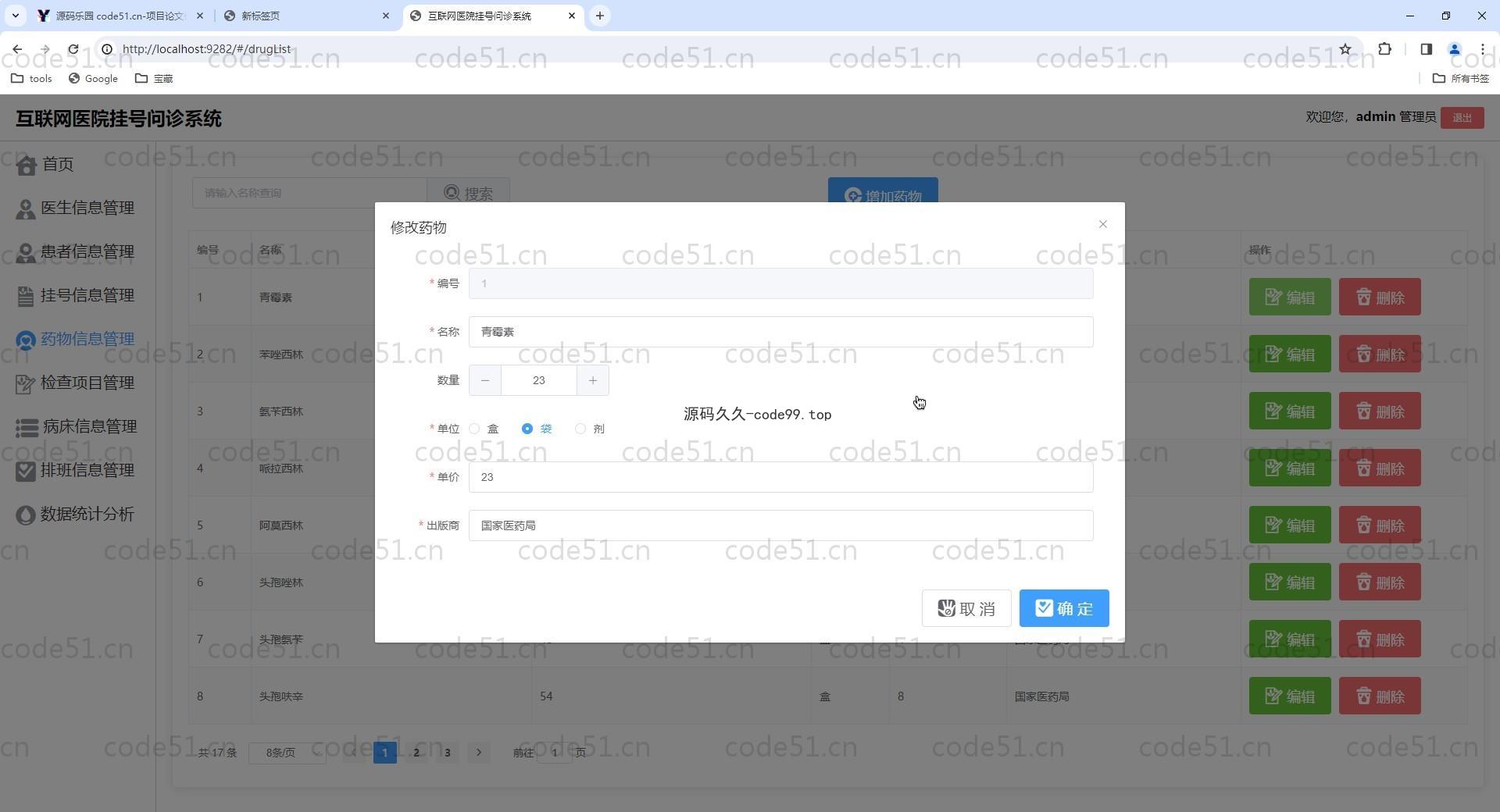Select current pagination page 1
1500x812 pixels.
click(384, 753)
